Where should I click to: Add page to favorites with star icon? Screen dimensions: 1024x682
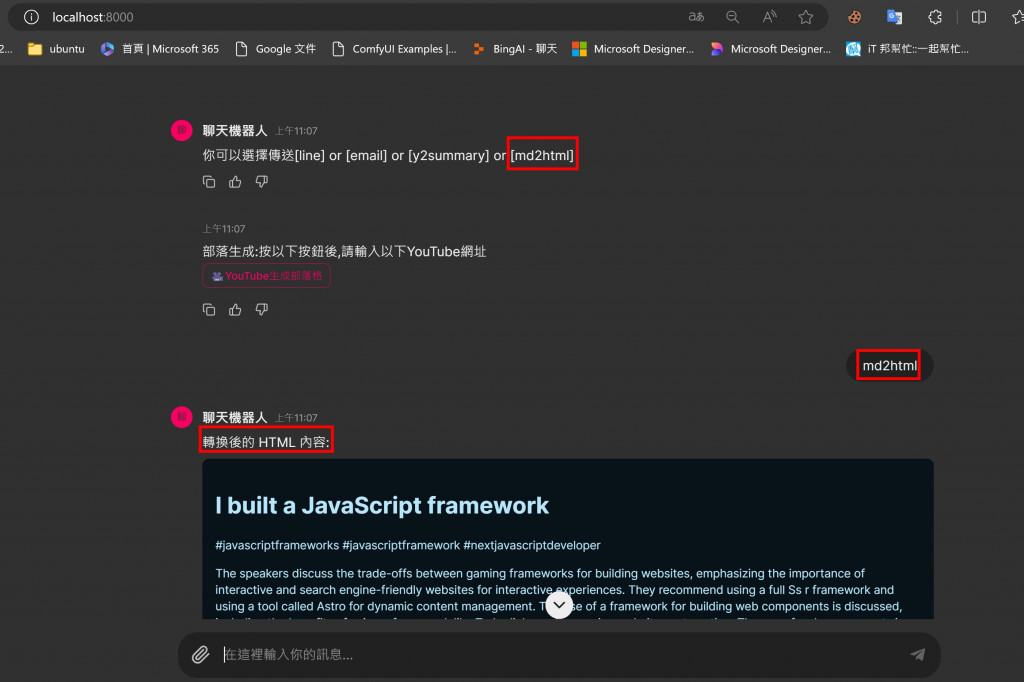click(806, 17)
